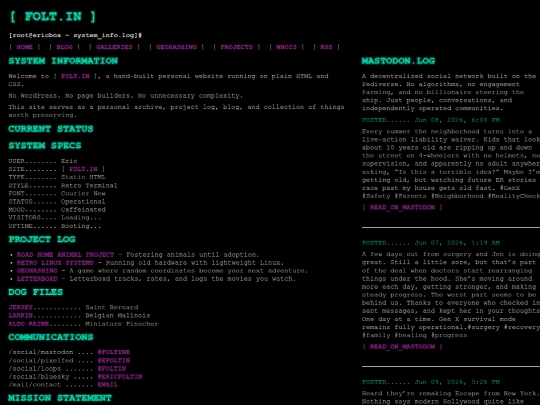
Task: Open the RSS feed link
Action: pyautogui.click(x=326, y=47)
